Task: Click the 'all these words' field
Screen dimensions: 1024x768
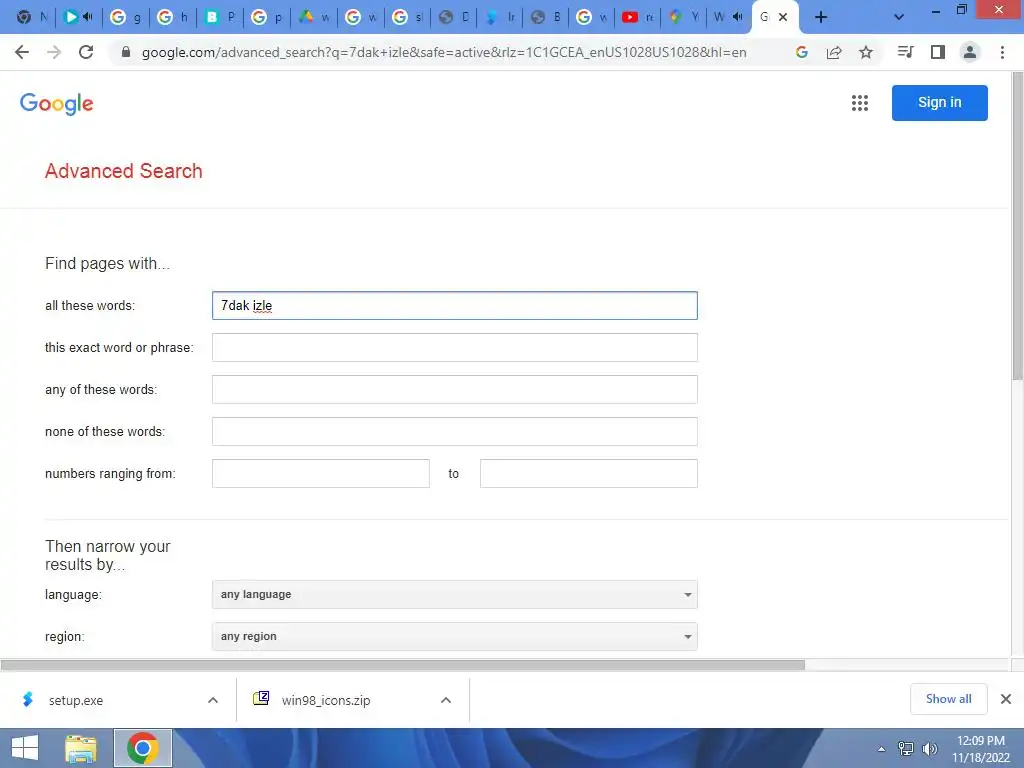Action: [455, 306]
